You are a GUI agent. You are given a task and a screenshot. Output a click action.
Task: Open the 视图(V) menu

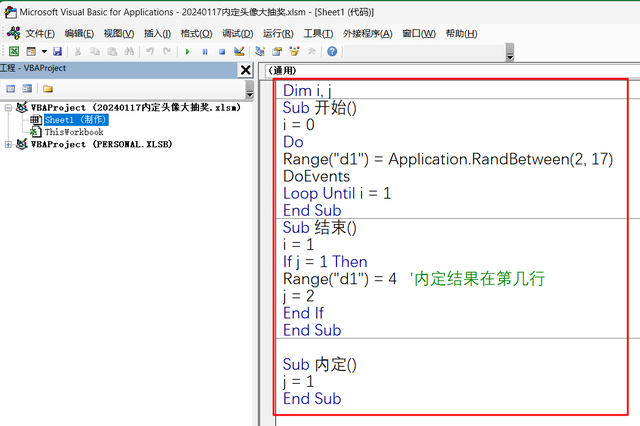click(x=119, y=33)
